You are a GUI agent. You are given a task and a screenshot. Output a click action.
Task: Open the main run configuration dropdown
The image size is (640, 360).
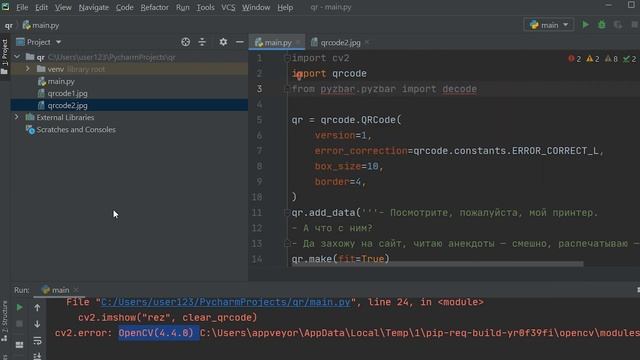pyautogui.click(x=549, y=25)
